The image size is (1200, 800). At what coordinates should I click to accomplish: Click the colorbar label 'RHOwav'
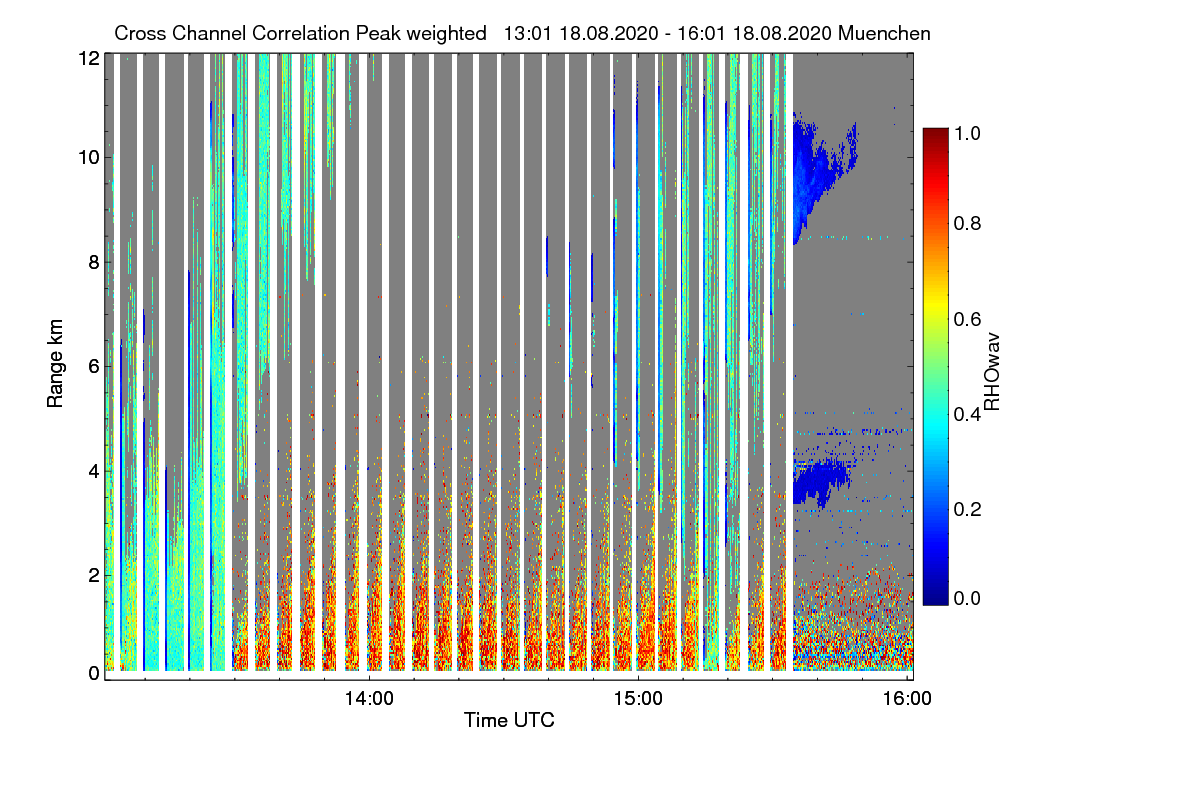pos(993,372)
